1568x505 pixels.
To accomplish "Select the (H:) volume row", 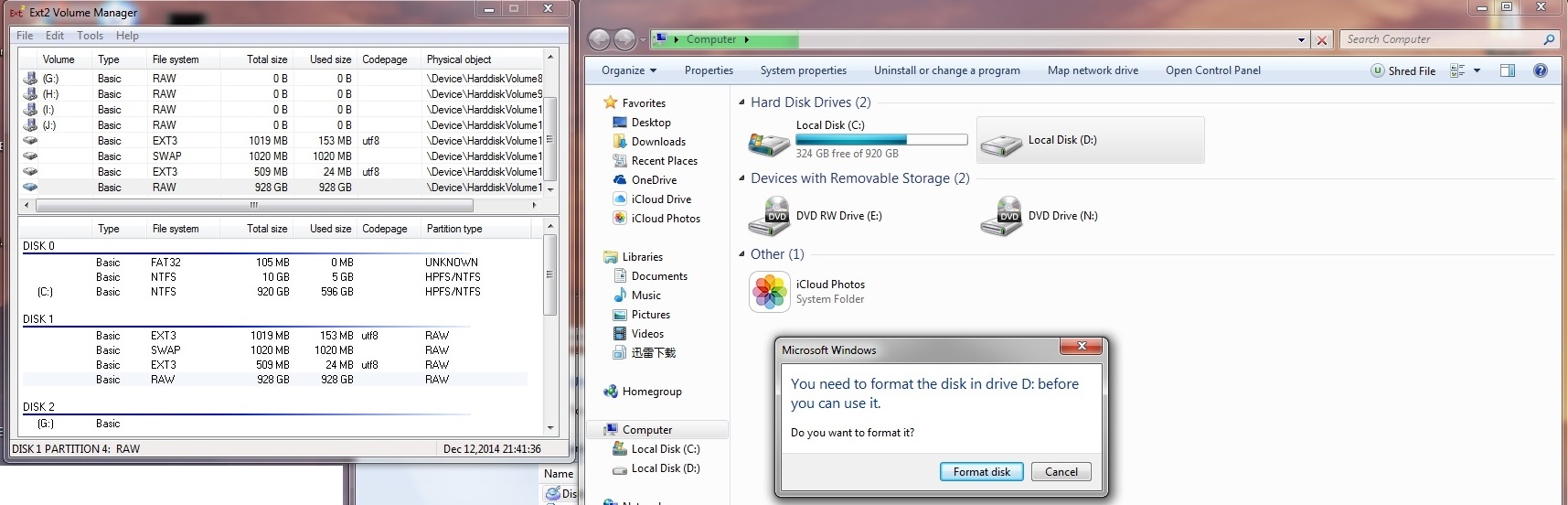I will pyautogui.click(x=281, y=94).
